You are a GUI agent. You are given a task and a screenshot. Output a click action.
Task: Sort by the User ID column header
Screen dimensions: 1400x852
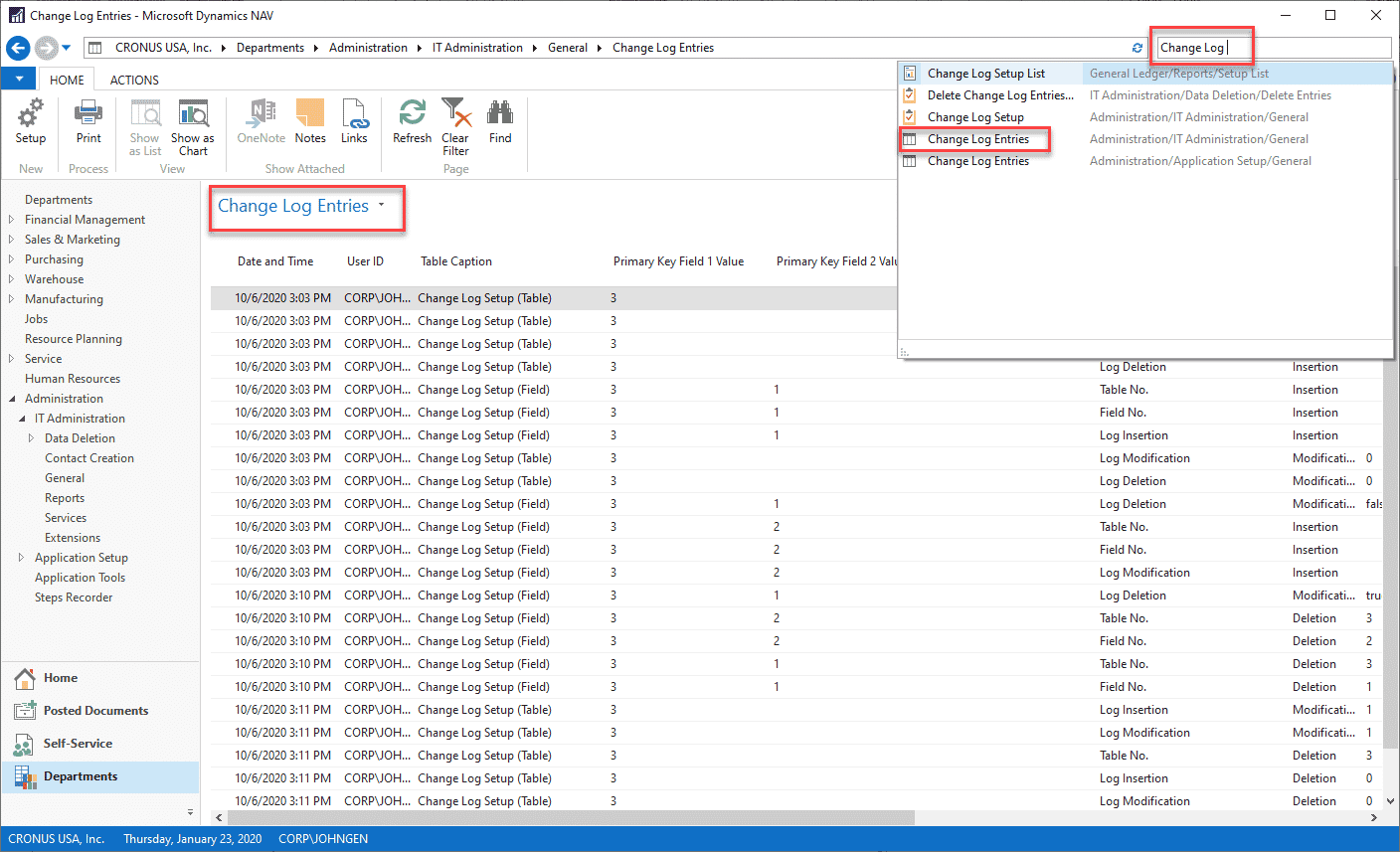[x=365, y=261]
